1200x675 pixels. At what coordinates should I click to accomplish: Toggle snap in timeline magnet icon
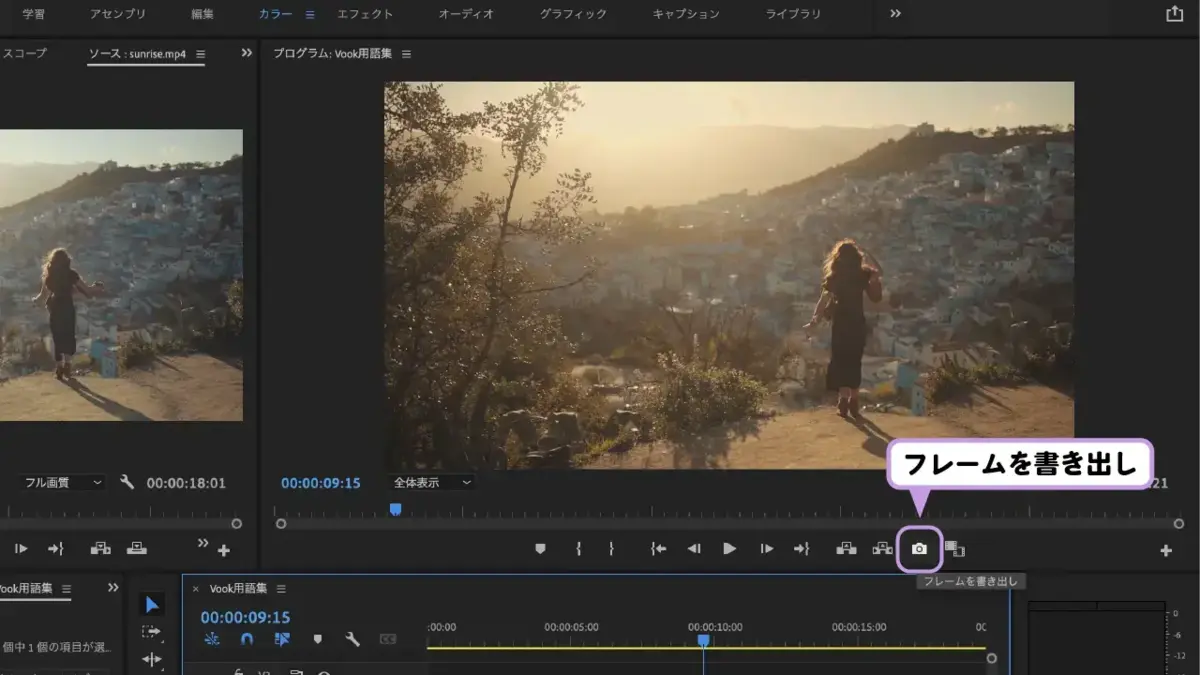[x=247, y=639]
